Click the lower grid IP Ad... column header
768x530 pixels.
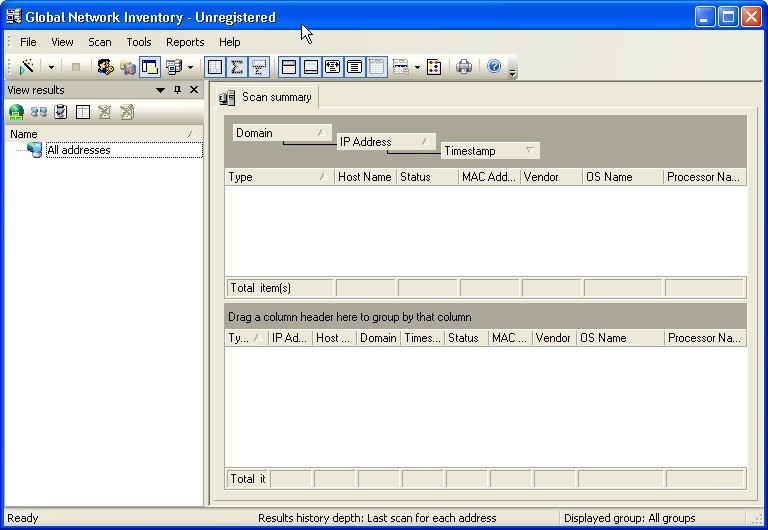click(290, 338)
